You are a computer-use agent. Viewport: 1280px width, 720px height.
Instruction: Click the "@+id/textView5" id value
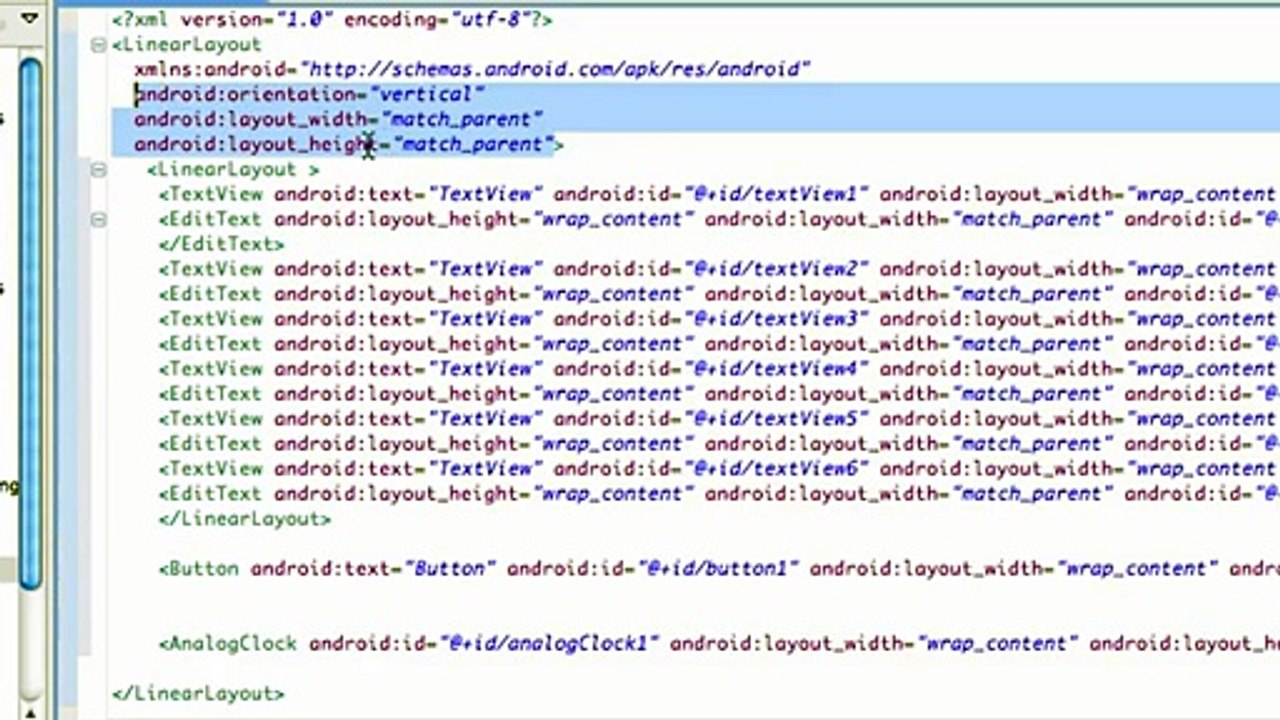pos(776,419)
